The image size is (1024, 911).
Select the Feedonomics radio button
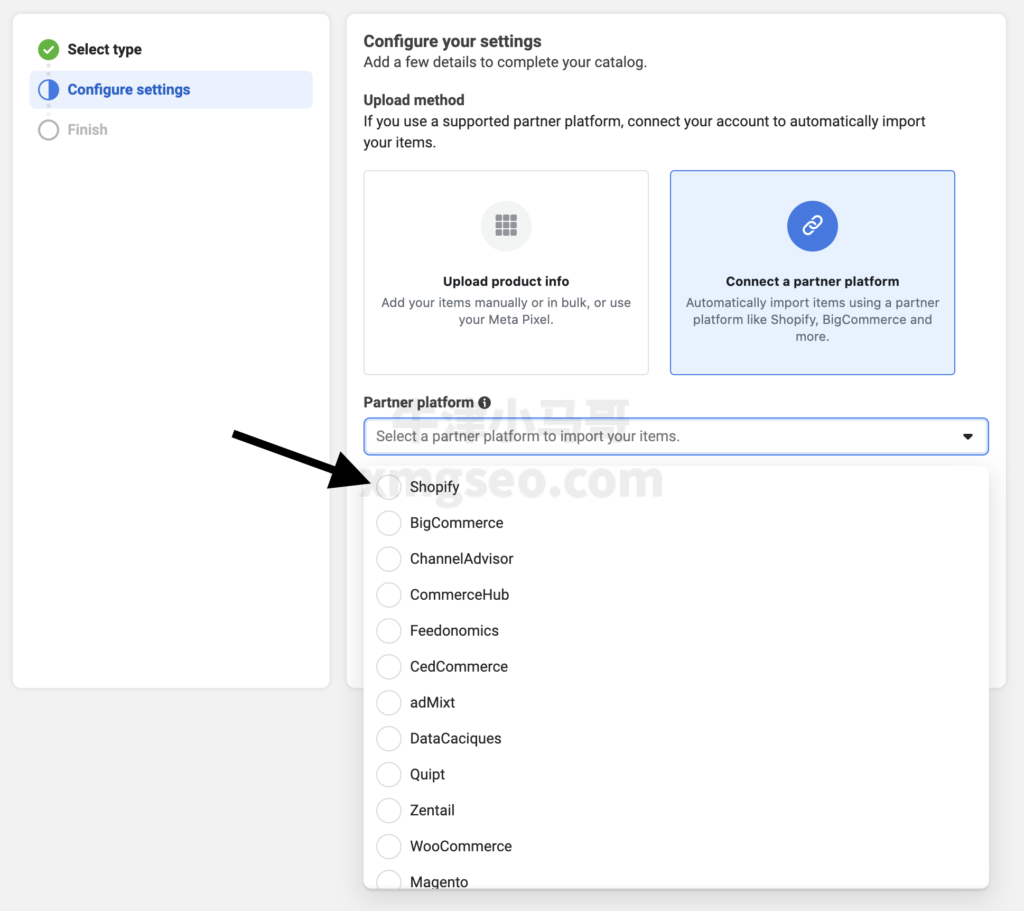click(x=389, y=630)
